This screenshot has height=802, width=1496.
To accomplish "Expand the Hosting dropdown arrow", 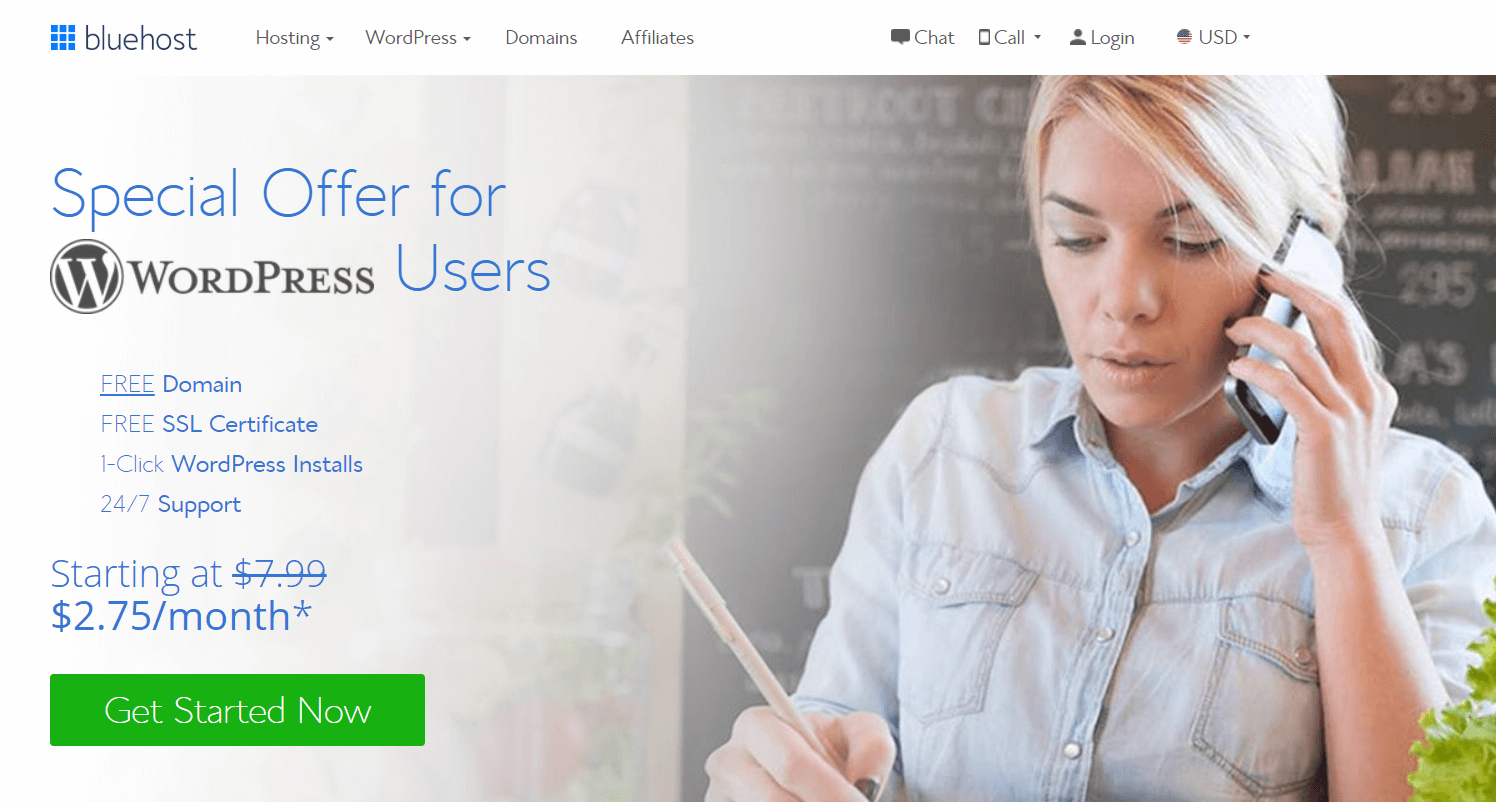I will pos(329,39).
